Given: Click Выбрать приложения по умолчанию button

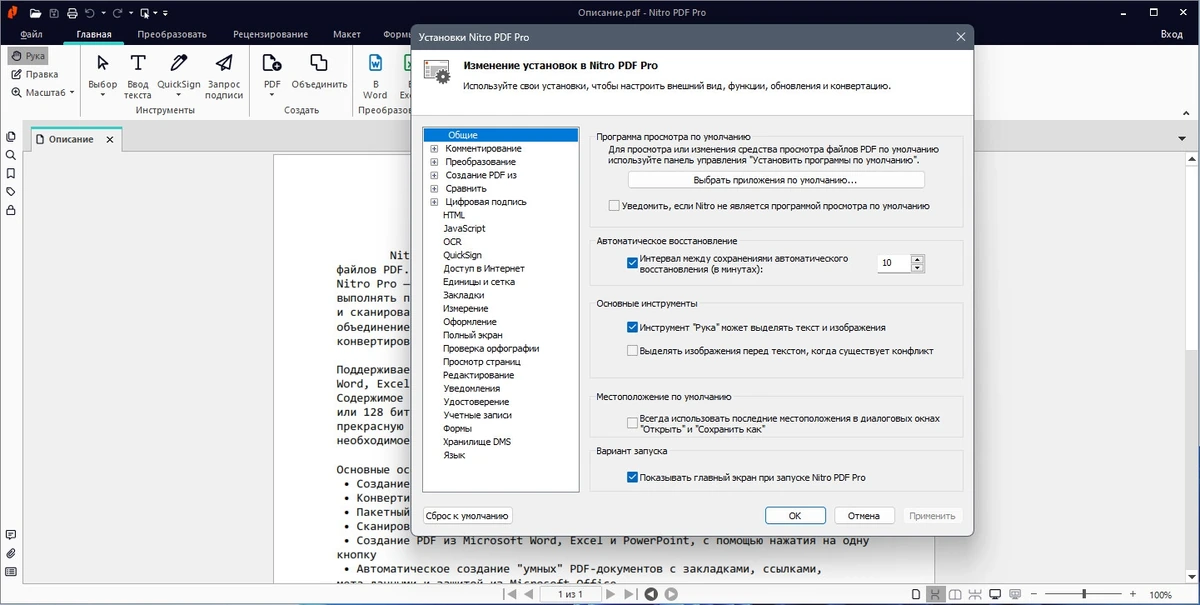Looking at the screenshot, I should [x=776, y=181].
